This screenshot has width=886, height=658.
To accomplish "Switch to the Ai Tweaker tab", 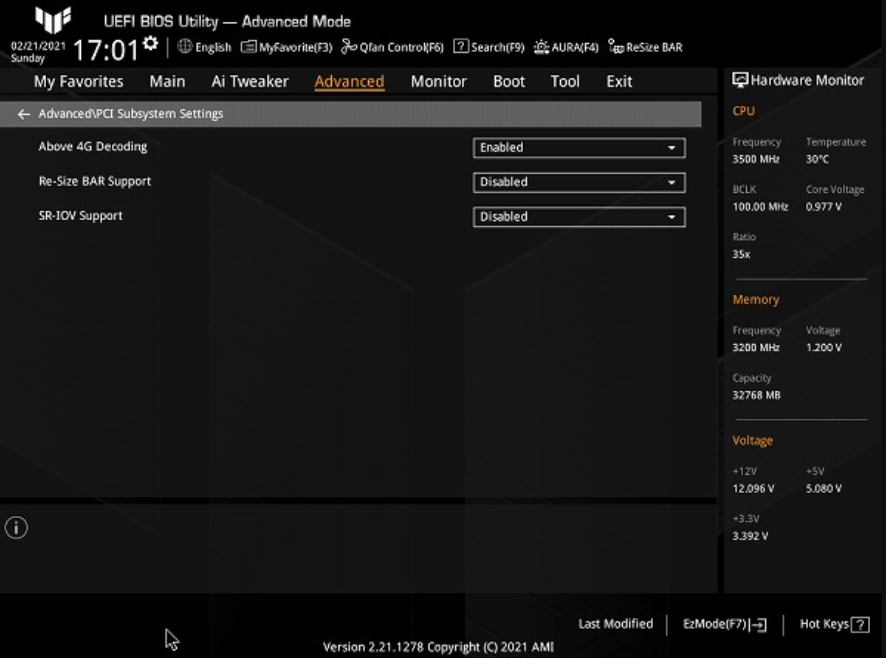I will (249, 82).
